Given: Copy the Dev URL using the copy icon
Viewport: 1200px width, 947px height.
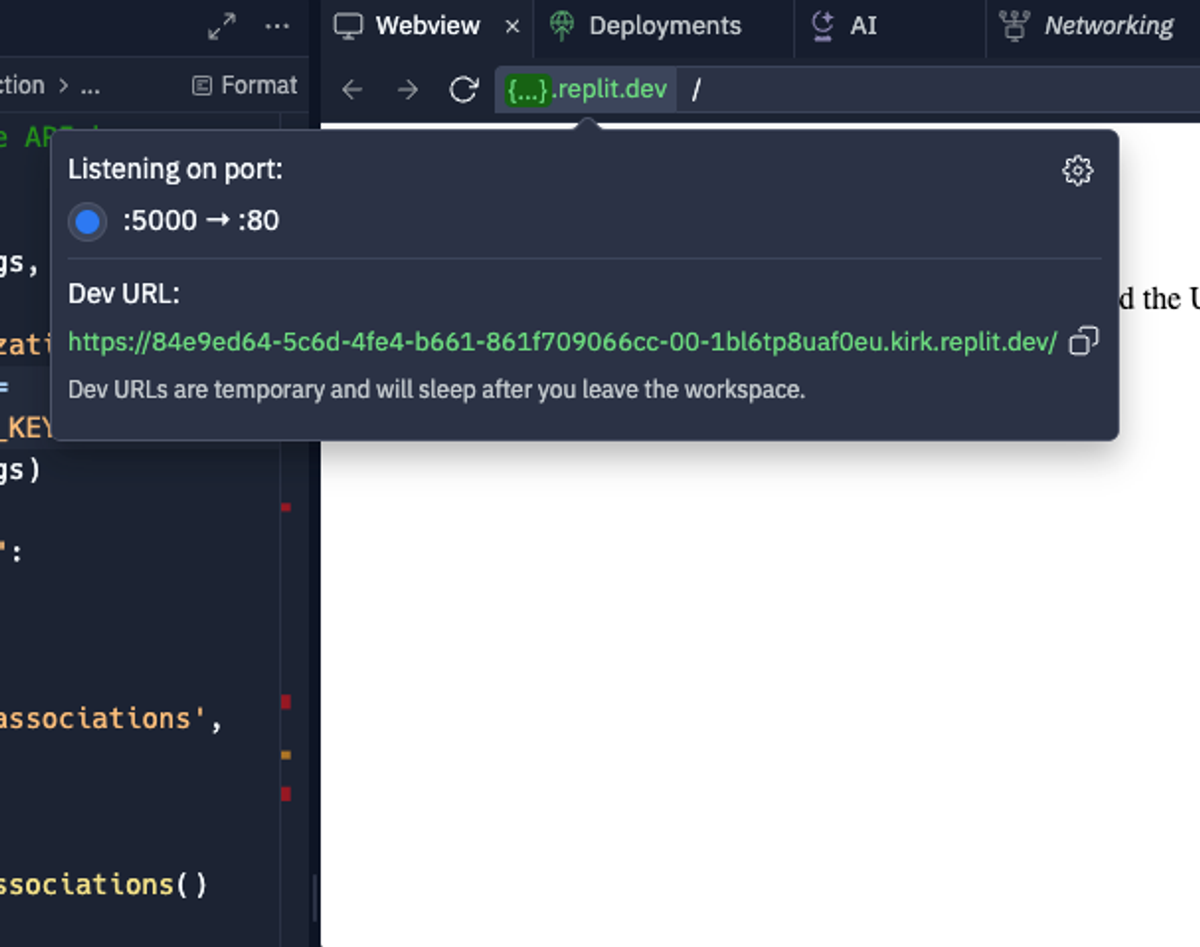Looking at the screenshot, I should tap(1083, 342).
